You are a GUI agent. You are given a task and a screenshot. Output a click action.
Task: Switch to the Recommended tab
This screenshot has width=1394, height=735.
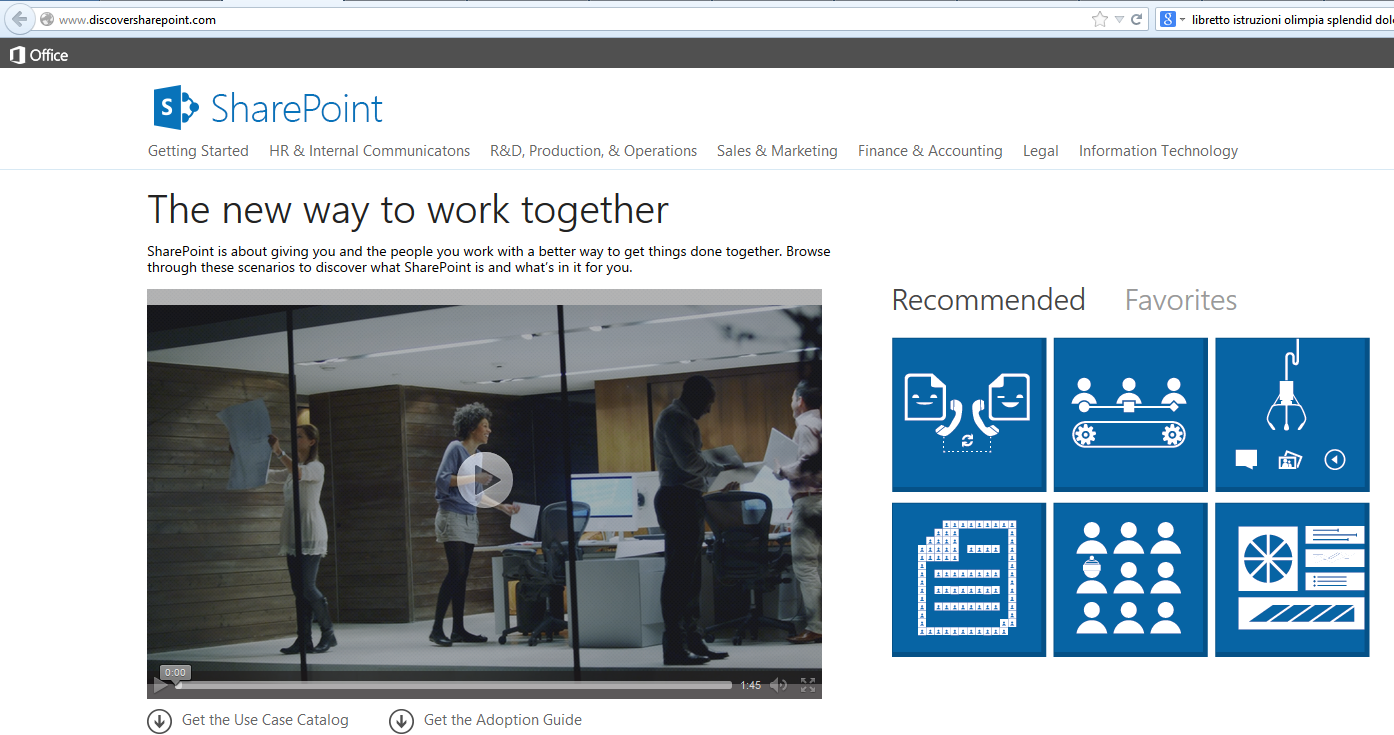[x=988, y=300]
